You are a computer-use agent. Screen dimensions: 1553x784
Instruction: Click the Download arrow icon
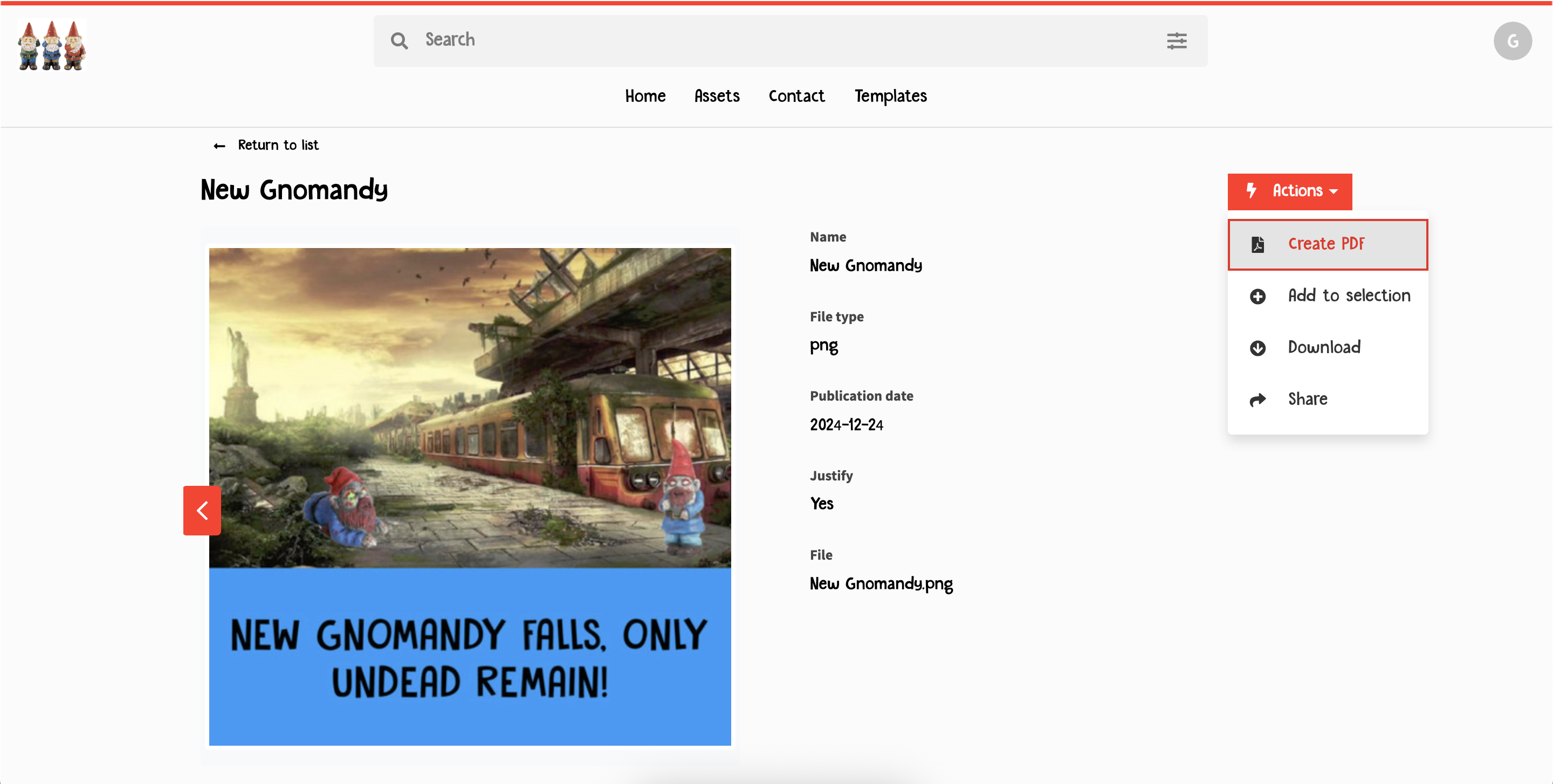tap(1257, 348)
